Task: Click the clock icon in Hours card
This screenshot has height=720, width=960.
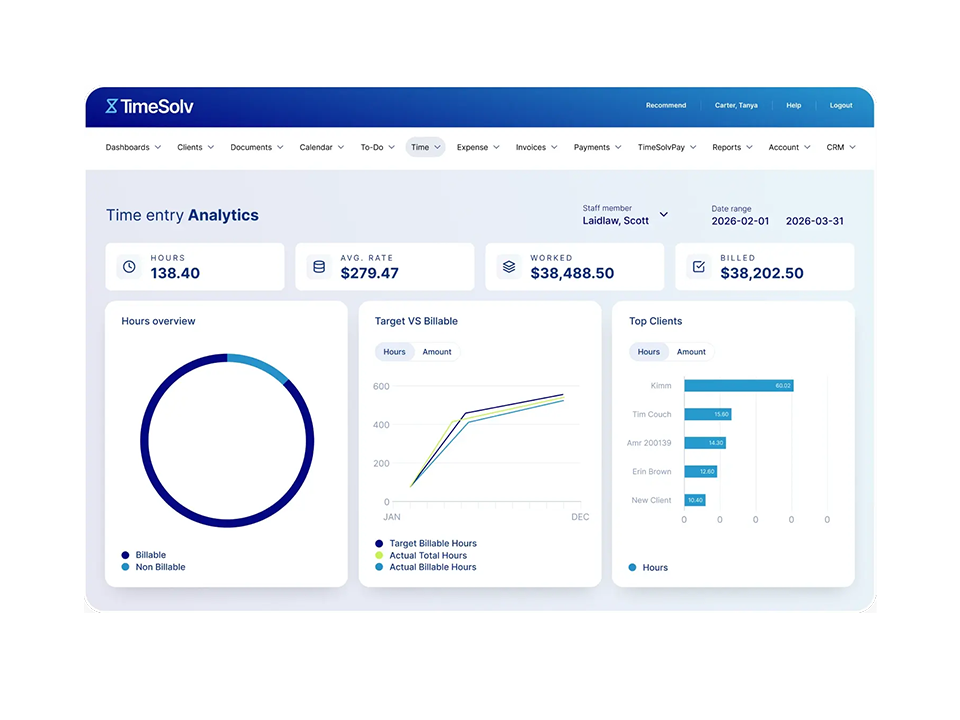Action: [x=128, y=267]
